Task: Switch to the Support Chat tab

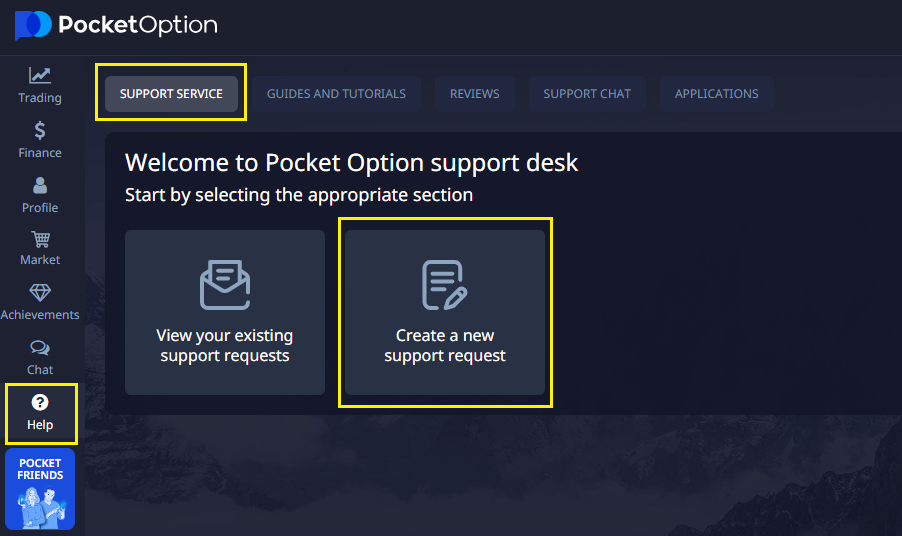Action: [x=587, y=94]
